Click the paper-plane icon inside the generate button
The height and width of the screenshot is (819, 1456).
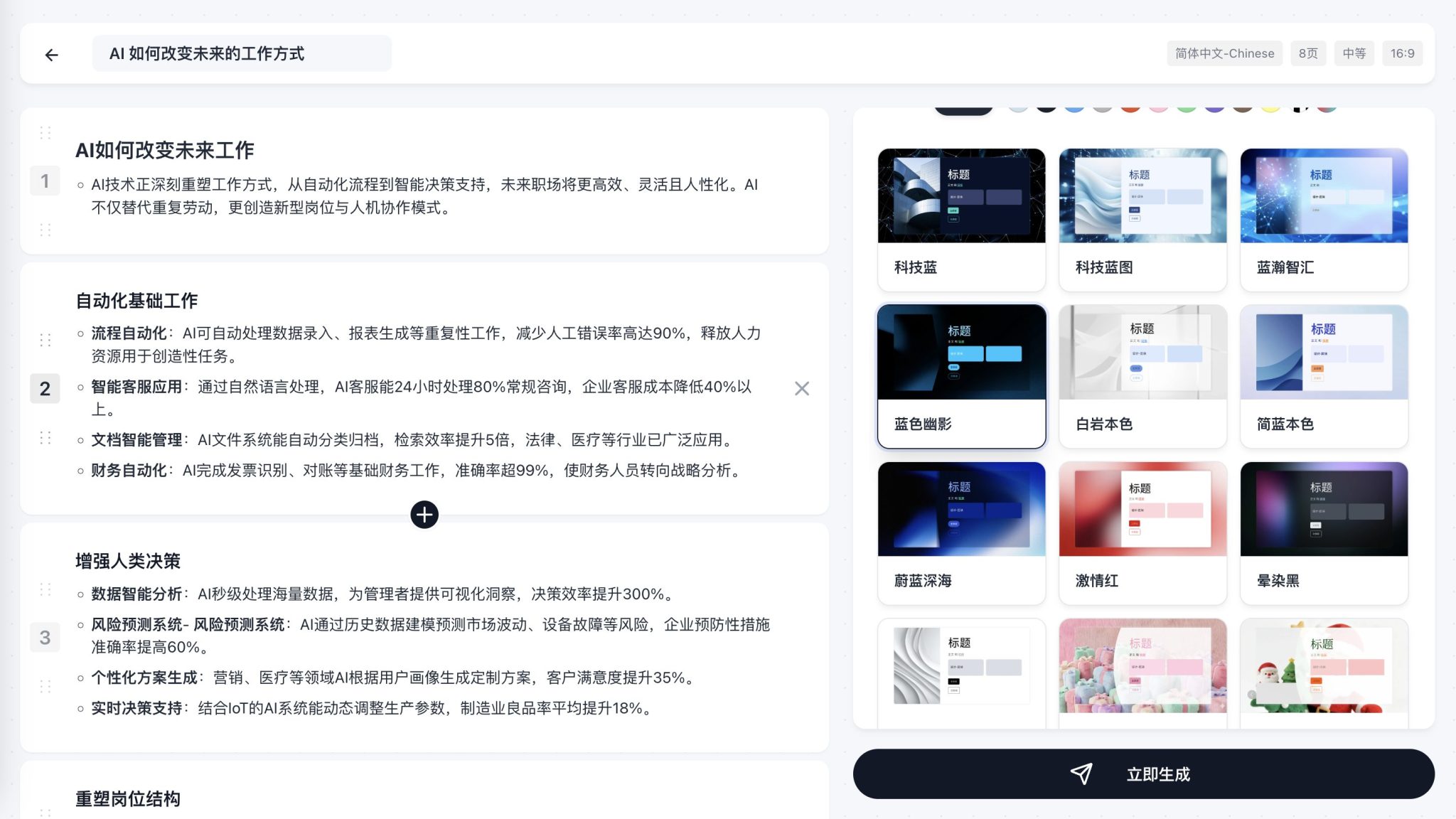coord(1081,774)
